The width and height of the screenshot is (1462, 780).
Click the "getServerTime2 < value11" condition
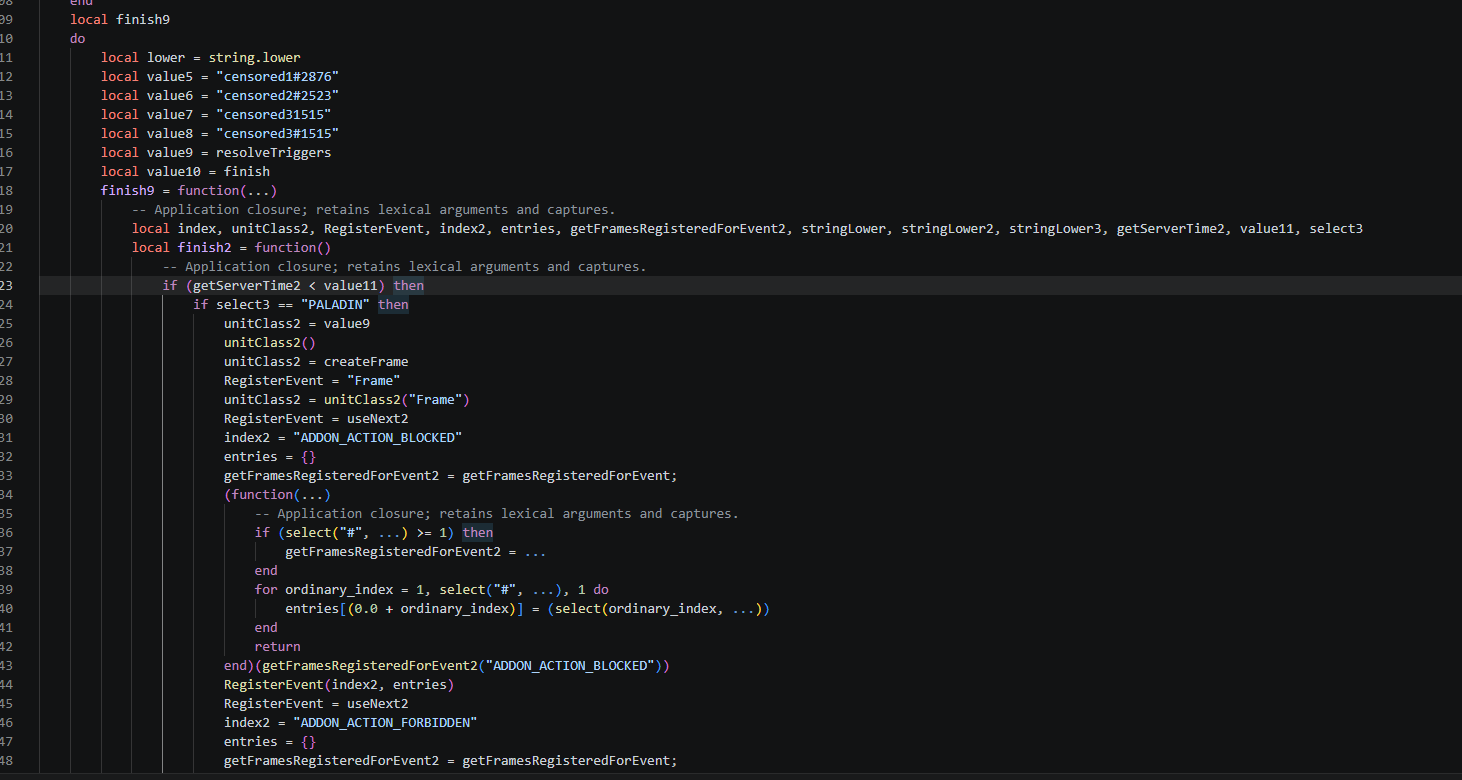(x=285, y=285)
